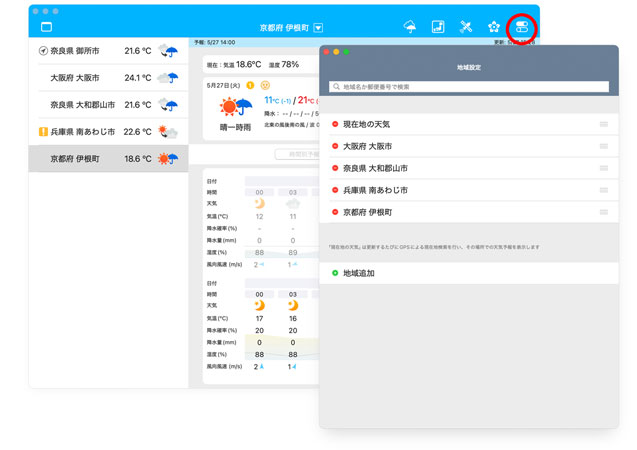Click the yellow circled-down arrow beside 5月27日
The width and height of the screenshot is (637, 450).
(265, 86)
